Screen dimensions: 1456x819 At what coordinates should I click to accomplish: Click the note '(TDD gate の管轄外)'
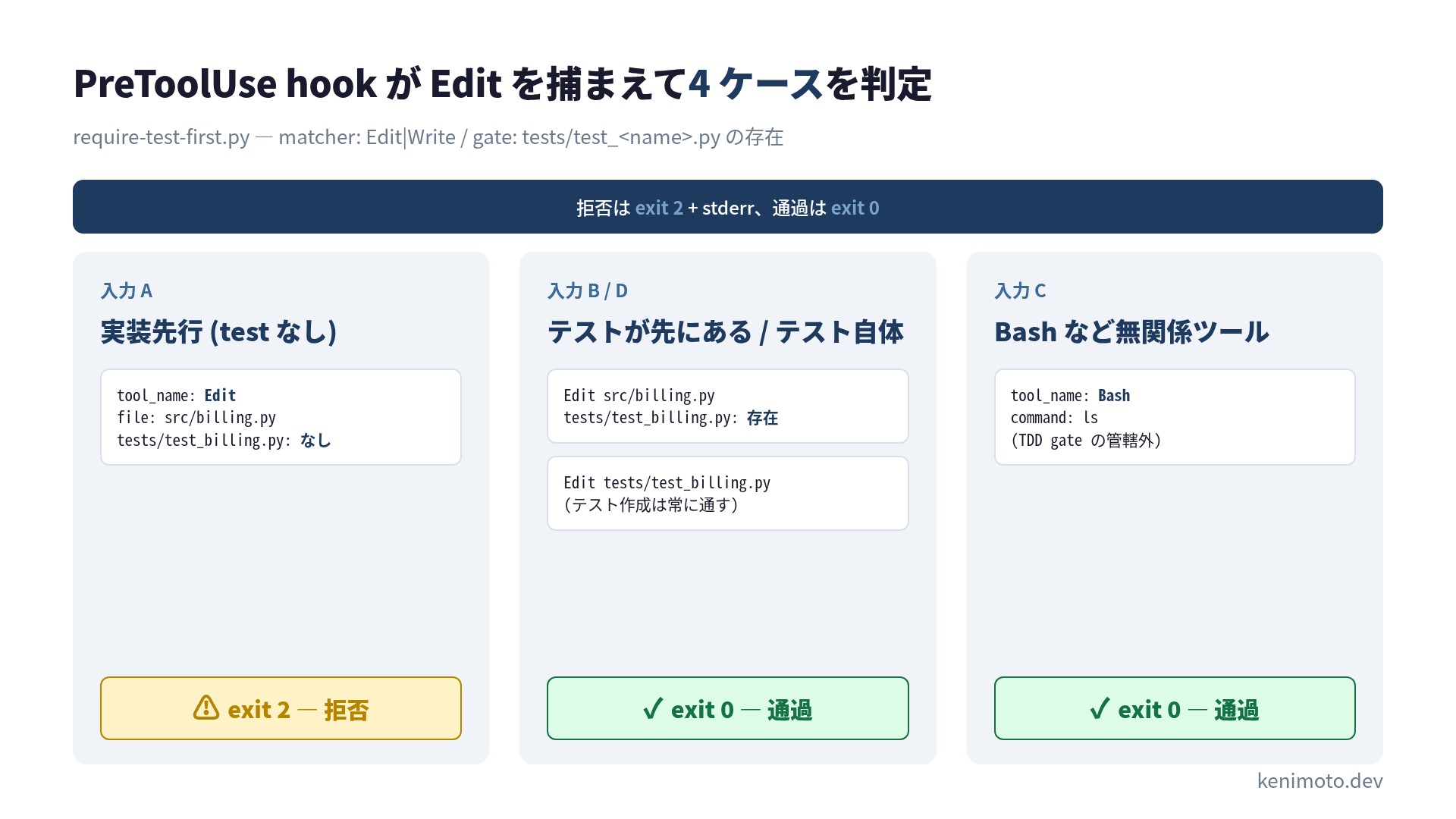click(1086, 440)
